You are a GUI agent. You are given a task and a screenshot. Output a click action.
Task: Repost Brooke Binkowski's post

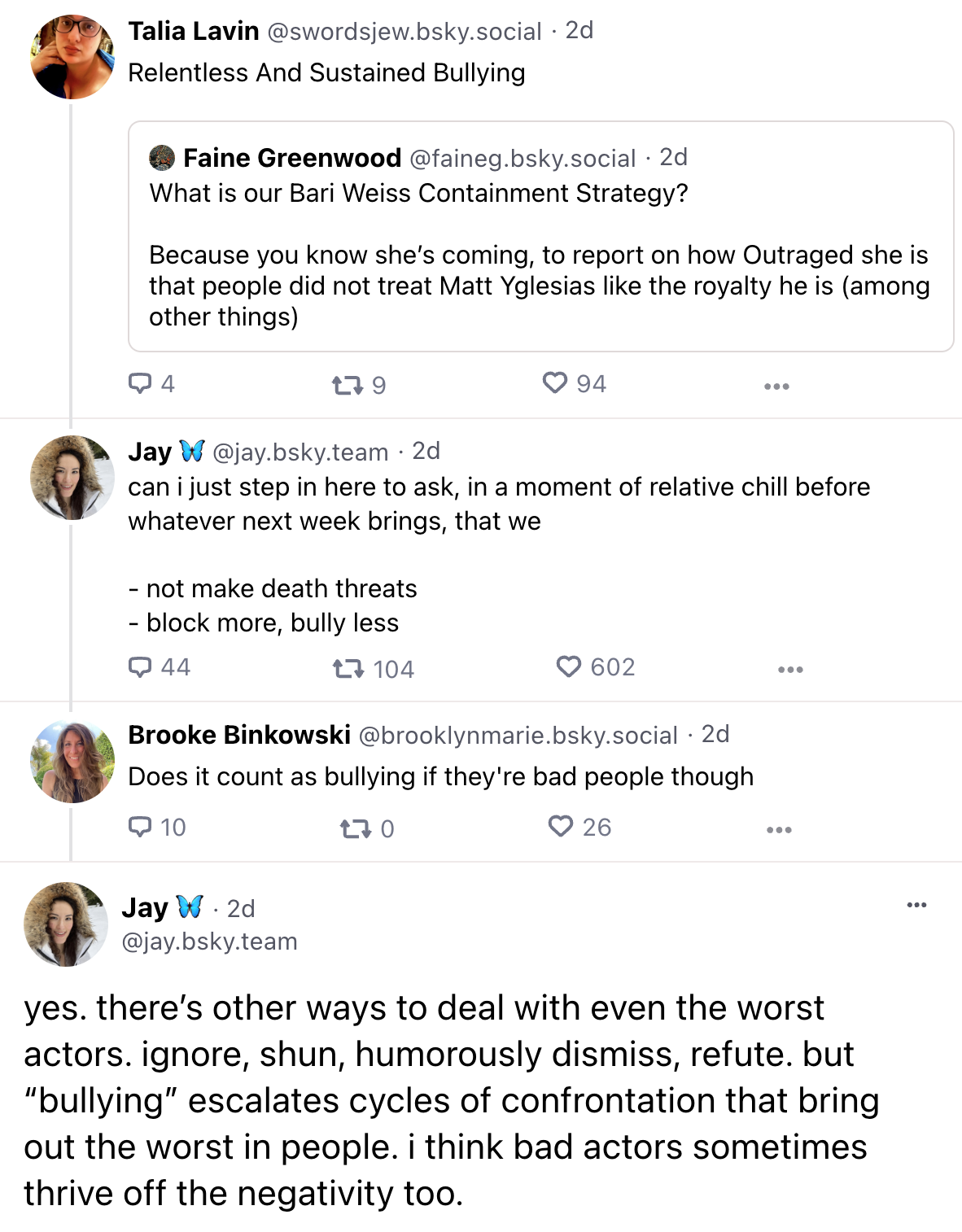tap(355, 829)
